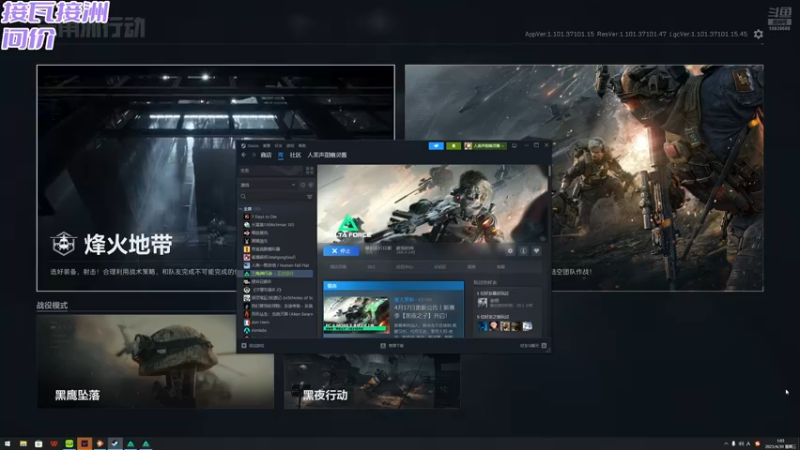The height and width of the screenshot is (450, 800).
Task: Open game launcher settings gear icon
Action: pos(758,34)
